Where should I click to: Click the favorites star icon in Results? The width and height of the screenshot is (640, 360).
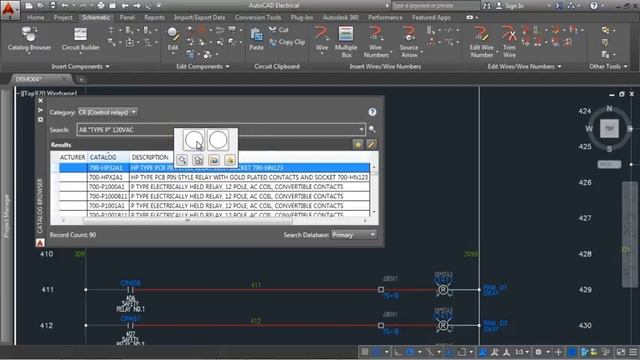pos(358,144)
